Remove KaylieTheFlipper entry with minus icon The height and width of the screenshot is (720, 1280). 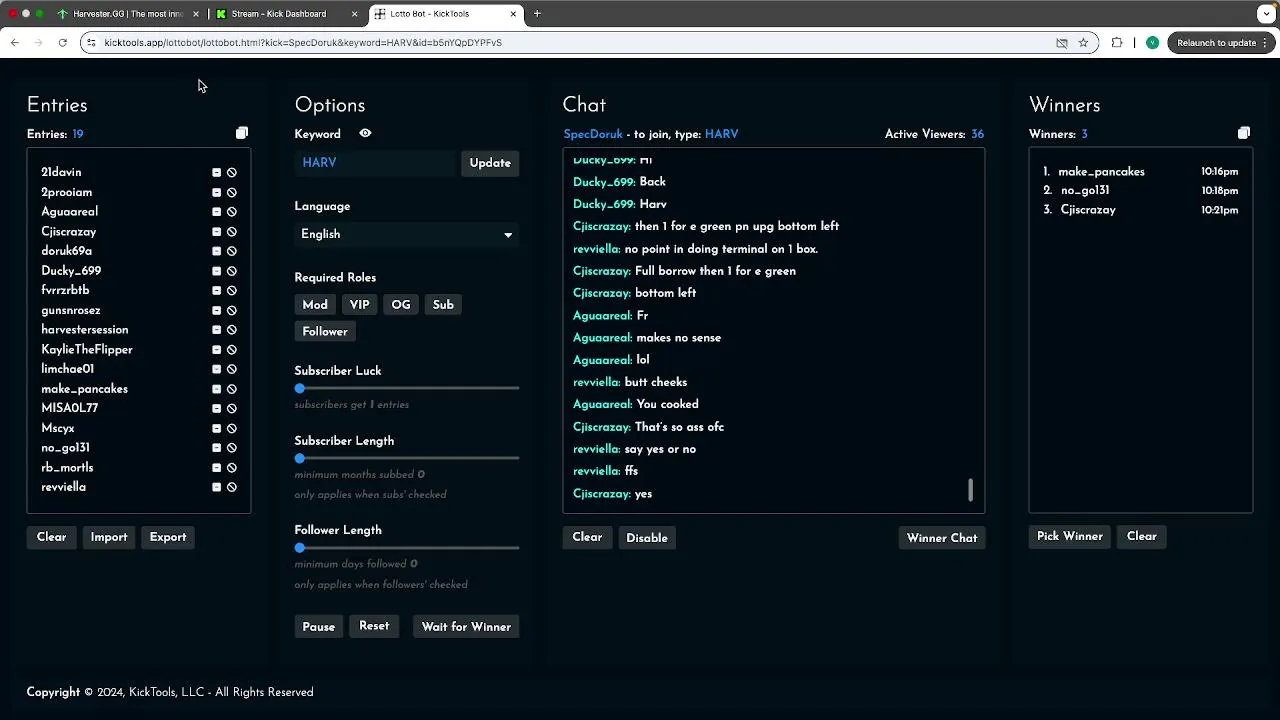[x=216, y=350]
